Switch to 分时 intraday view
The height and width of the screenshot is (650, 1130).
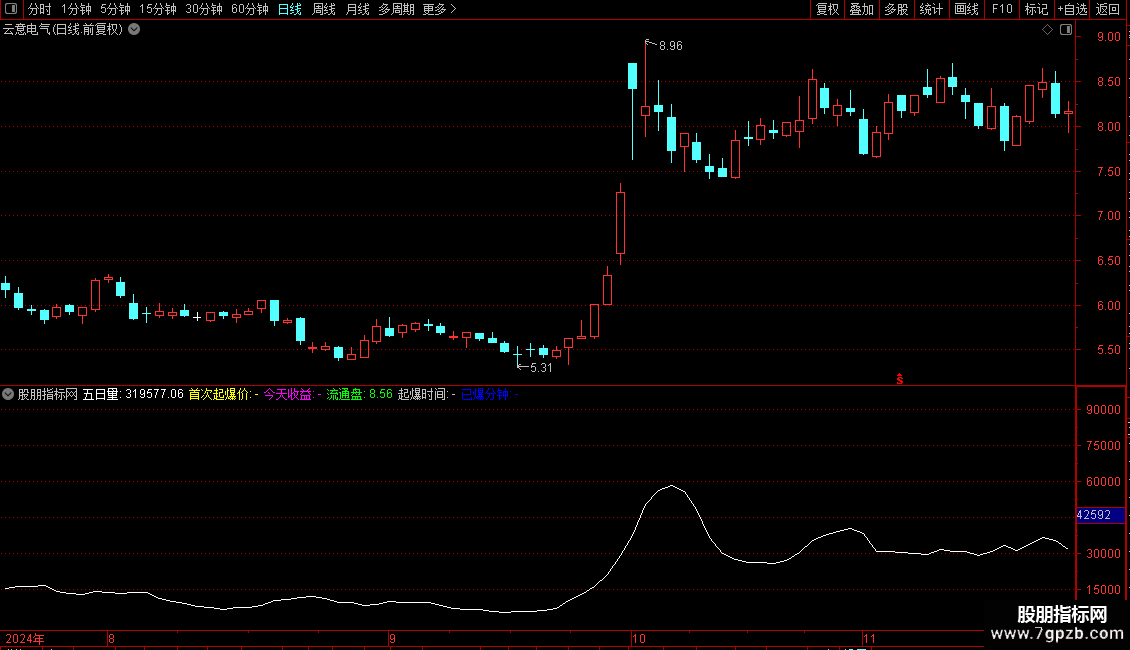(x=40, y=9)
